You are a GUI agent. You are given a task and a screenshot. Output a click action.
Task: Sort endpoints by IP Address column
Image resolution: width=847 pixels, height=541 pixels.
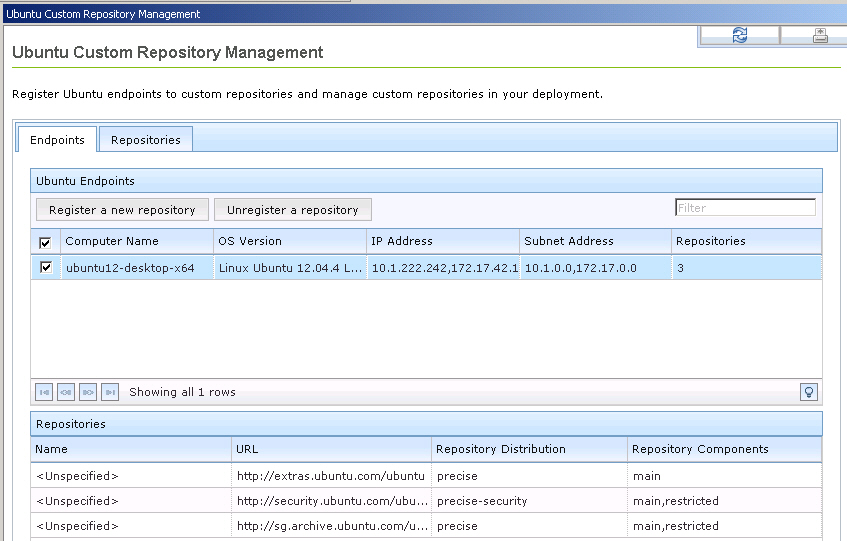point(402,241)
